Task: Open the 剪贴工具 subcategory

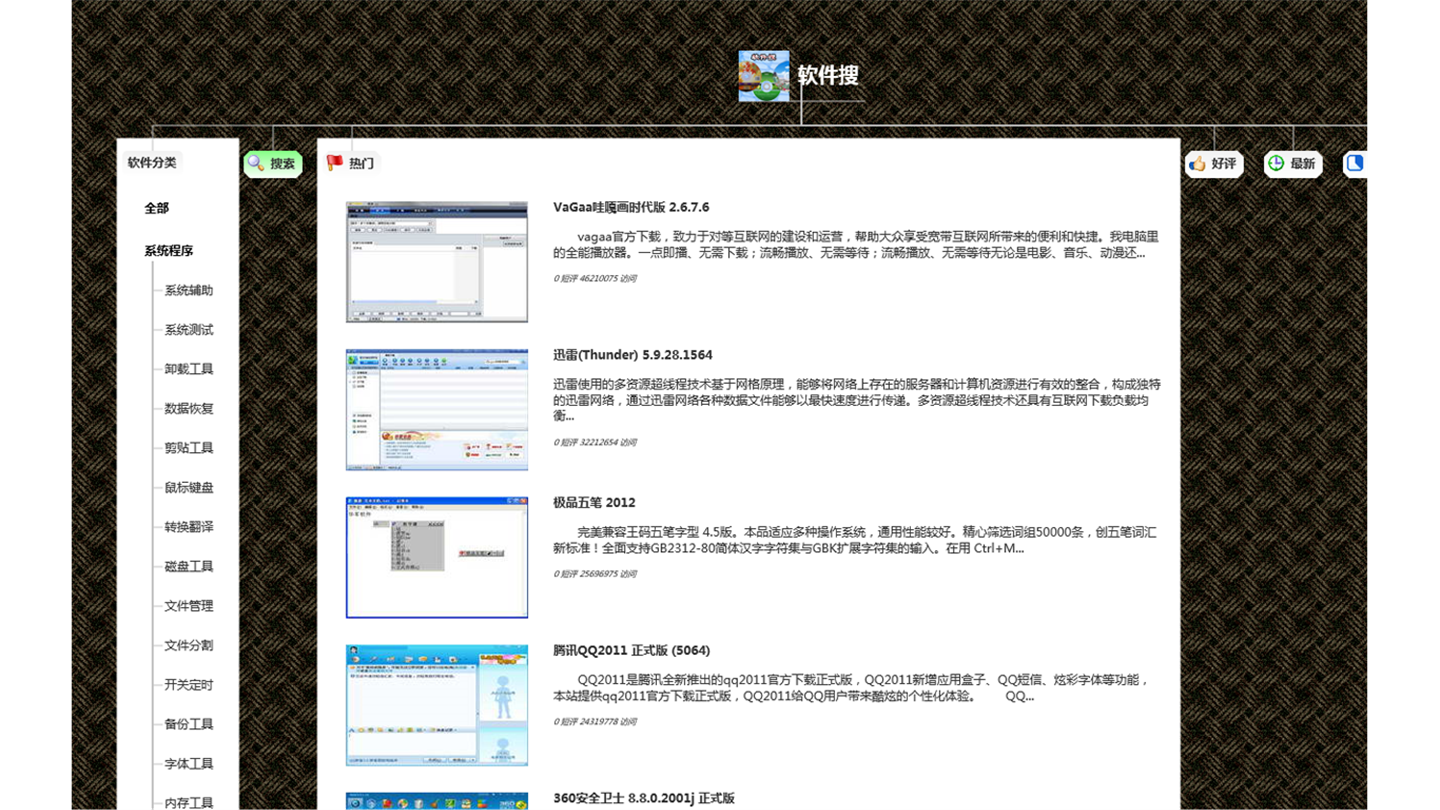Action: (x=189, y=448)
